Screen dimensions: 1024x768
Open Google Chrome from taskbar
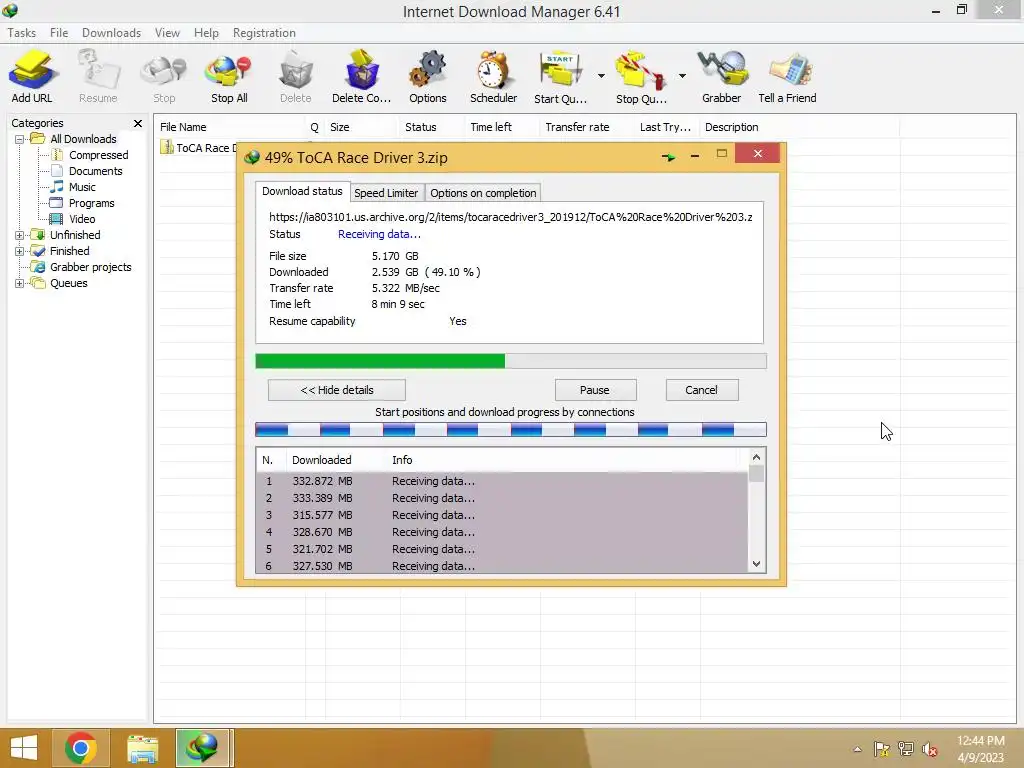tap(81, 748)
